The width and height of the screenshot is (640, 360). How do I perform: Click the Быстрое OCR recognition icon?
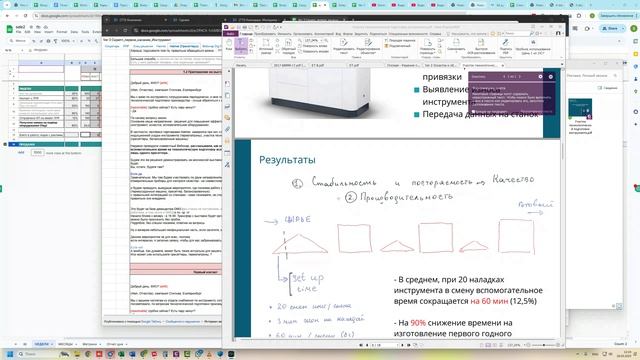click(481, 47)
